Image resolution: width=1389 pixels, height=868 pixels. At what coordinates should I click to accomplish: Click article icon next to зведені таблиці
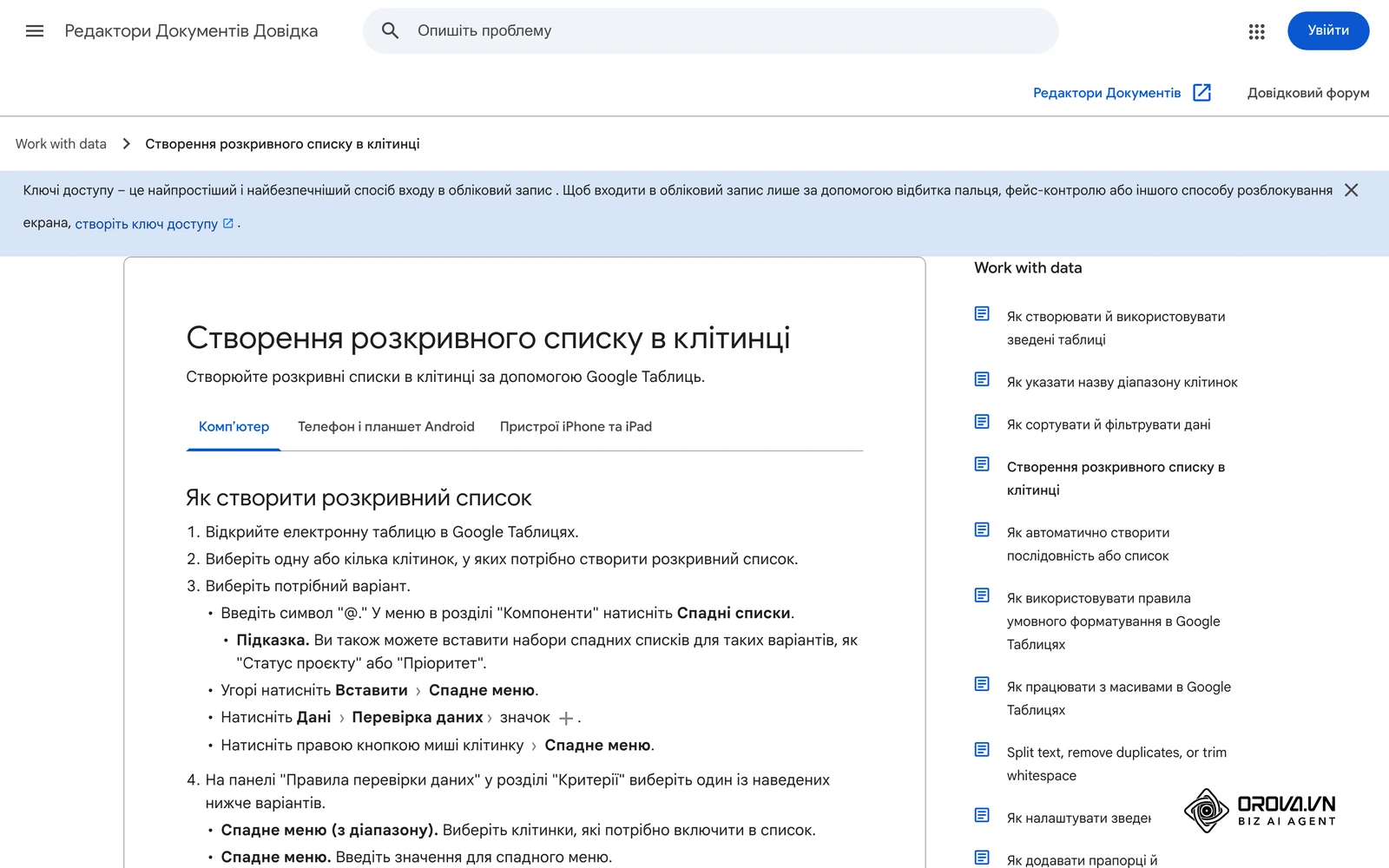(x=982, y=313)
